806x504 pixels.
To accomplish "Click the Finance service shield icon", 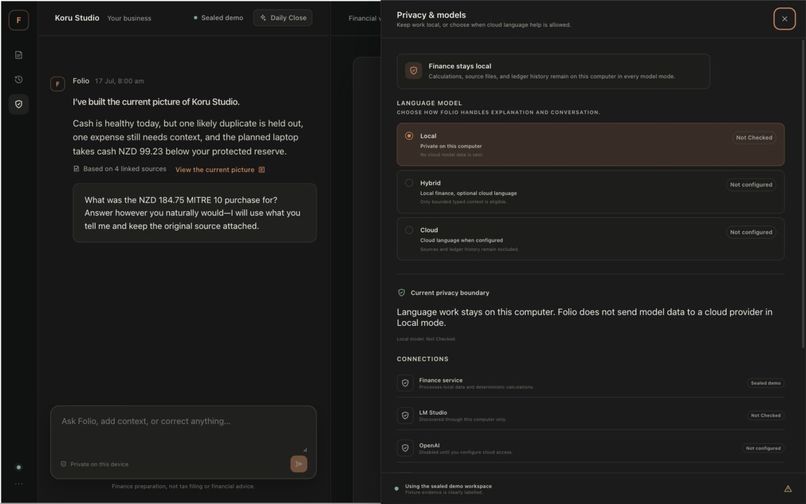I will (405, 383).
